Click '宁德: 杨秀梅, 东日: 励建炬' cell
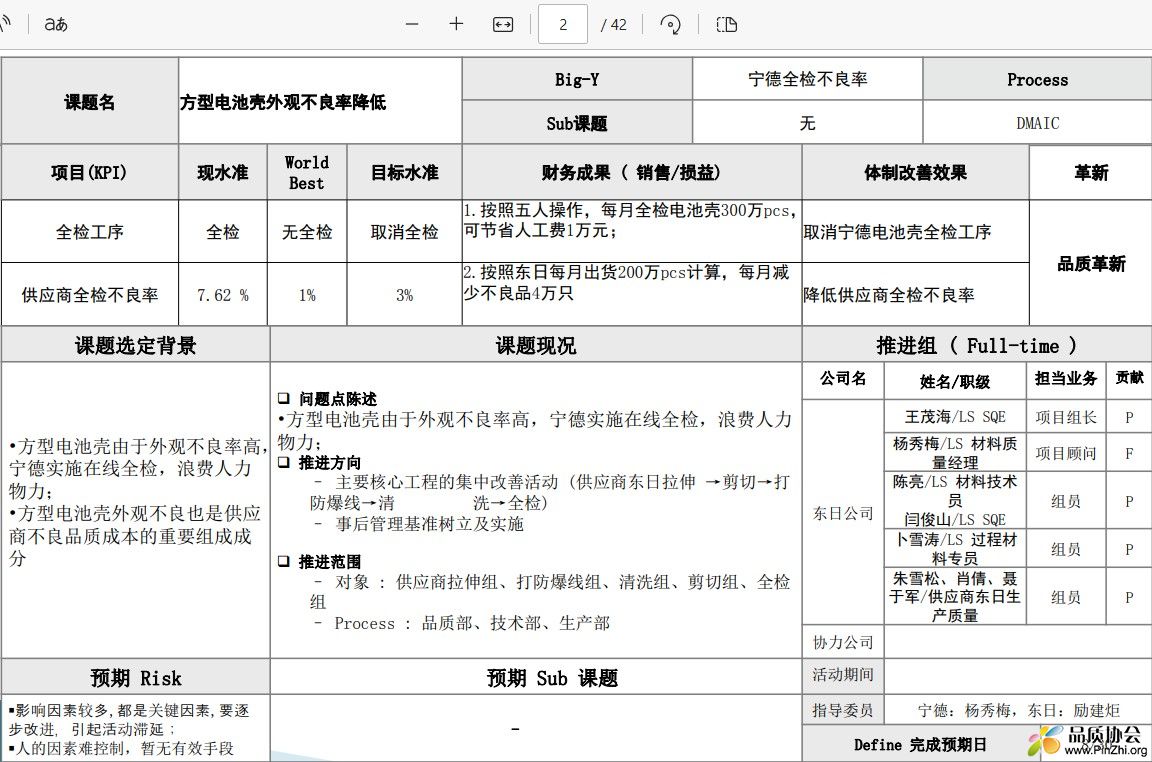The image size is (1152, 762). (x=1018, y=710)
